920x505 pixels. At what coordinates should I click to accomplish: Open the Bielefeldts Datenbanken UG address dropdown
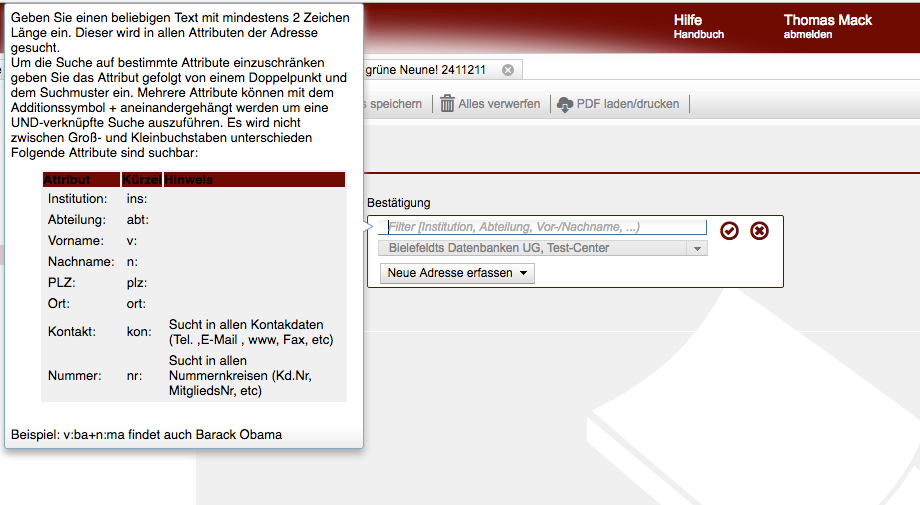(532, 248)
